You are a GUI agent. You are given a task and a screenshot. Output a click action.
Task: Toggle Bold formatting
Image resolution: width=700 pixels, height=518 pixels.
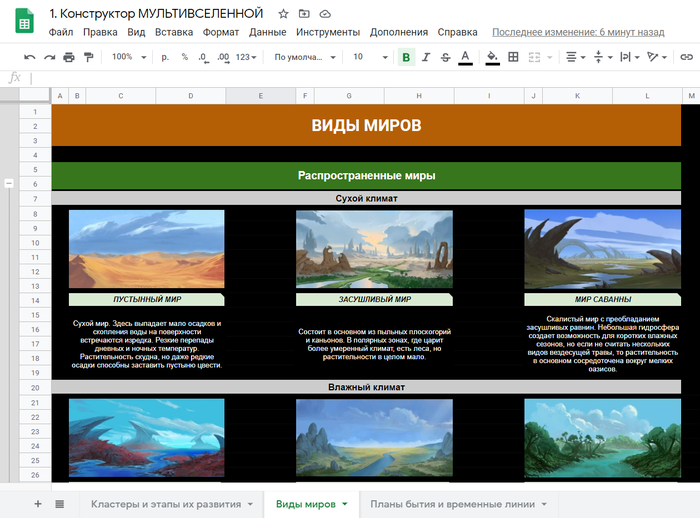pyautogui.click(x=406, y=57)
